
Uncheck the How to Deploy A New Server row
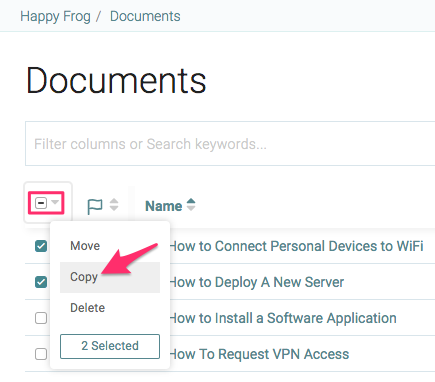[x=41, y=282]
